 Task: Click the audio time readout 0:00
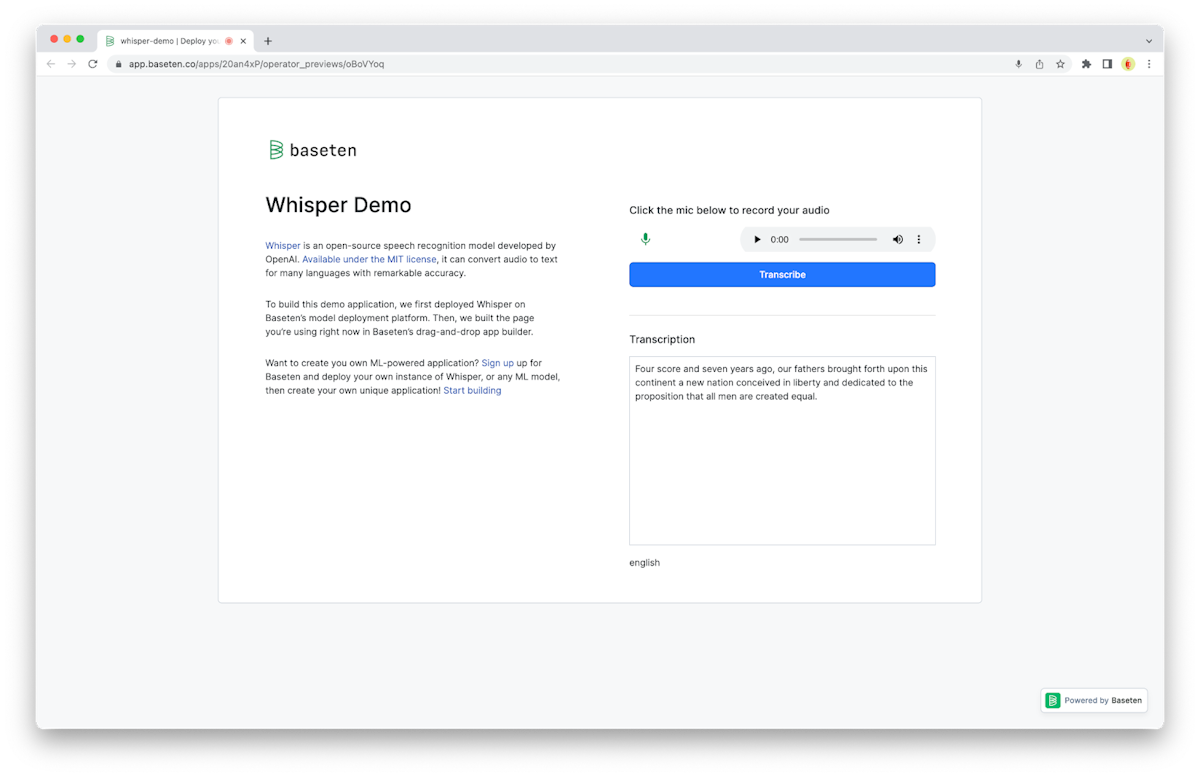click(780, 240)
